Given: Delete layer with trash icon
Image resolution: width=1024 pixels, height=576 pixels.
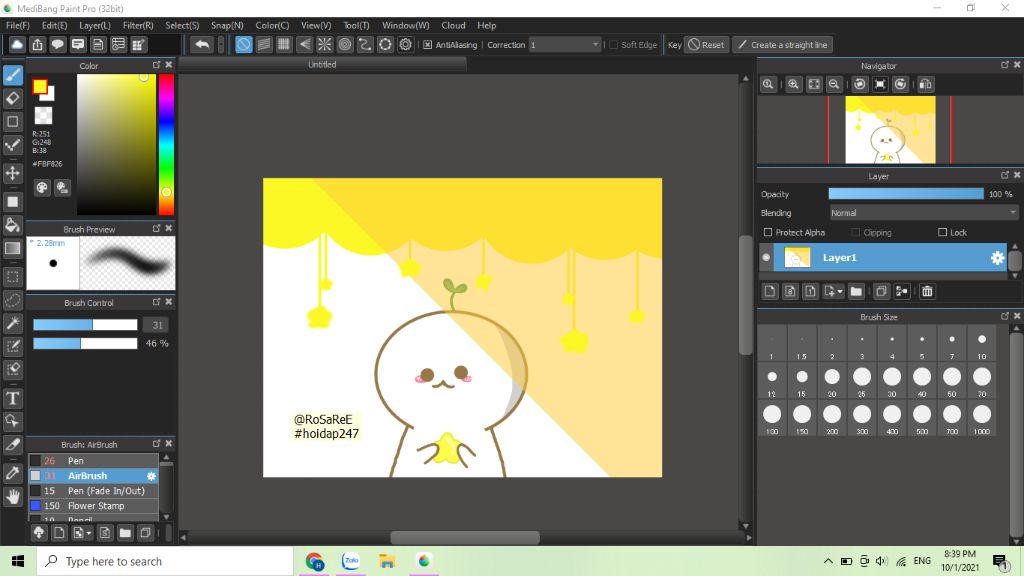Looking at the screenshot, I should coord(927,291).
